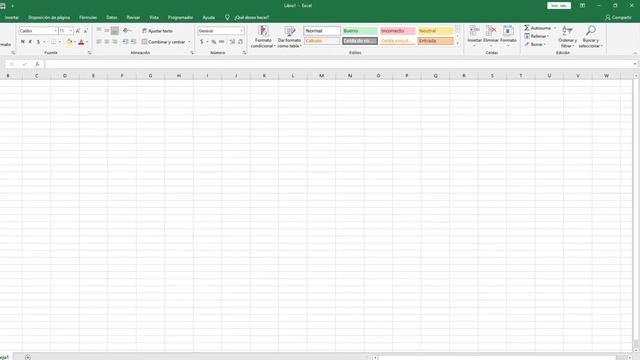Viewport: 640px width, 360px height.
Task: Click Combinar y centrar button
Action: click(x=163, y=42)
